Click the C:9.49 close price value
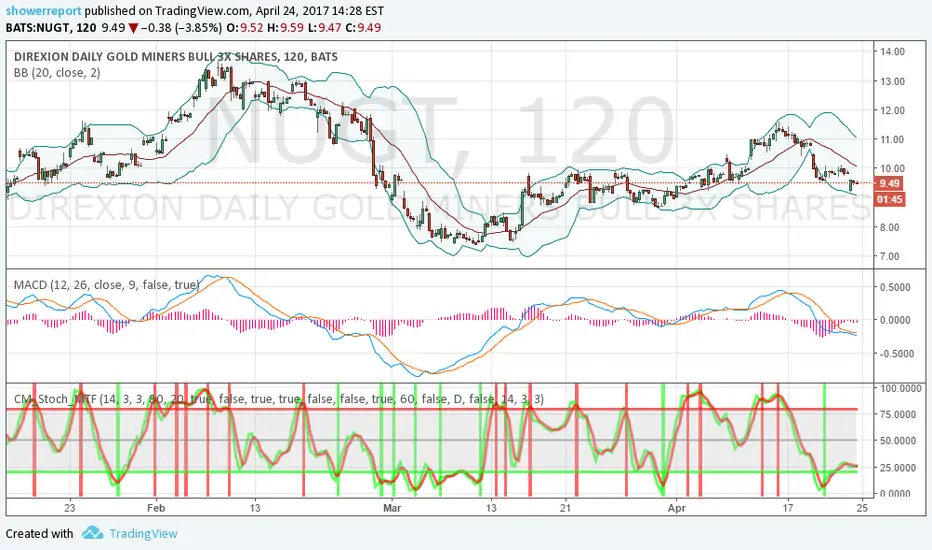This screenshot has width=932, height=550. pos(363,27)
